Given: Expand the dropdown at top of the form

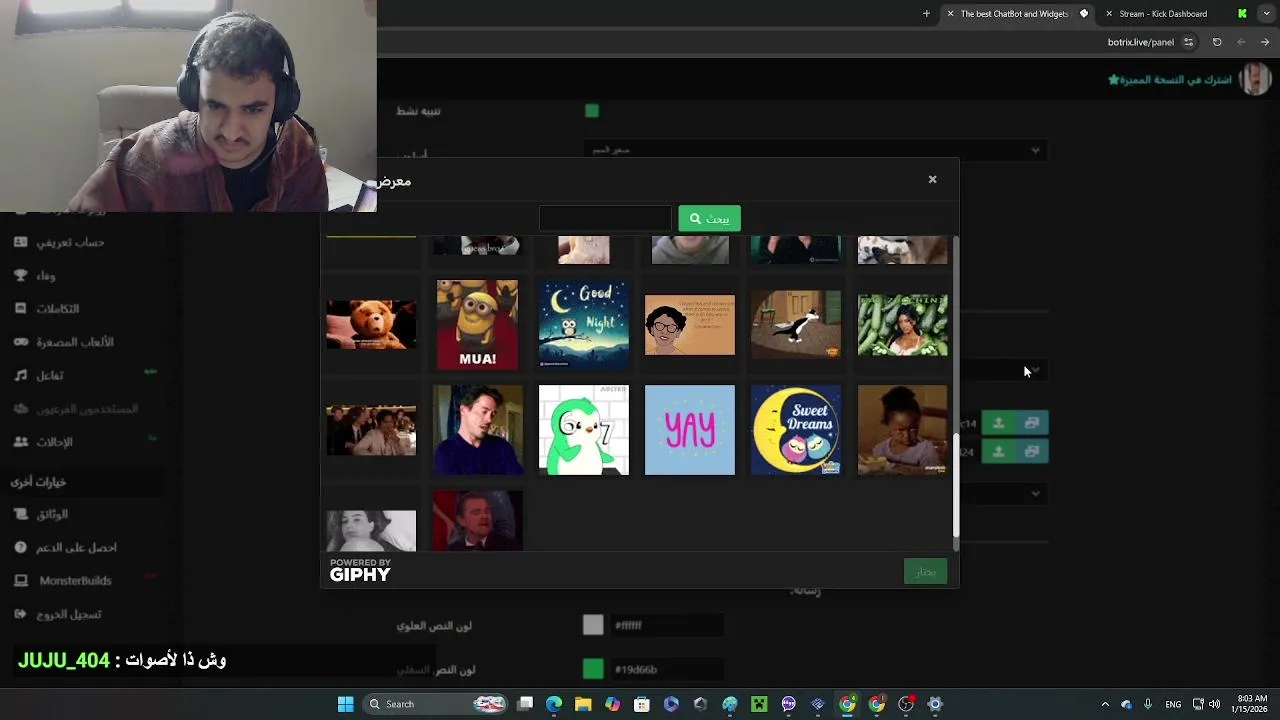Looking at the screenshot, I should click(x=1035, y=150).
